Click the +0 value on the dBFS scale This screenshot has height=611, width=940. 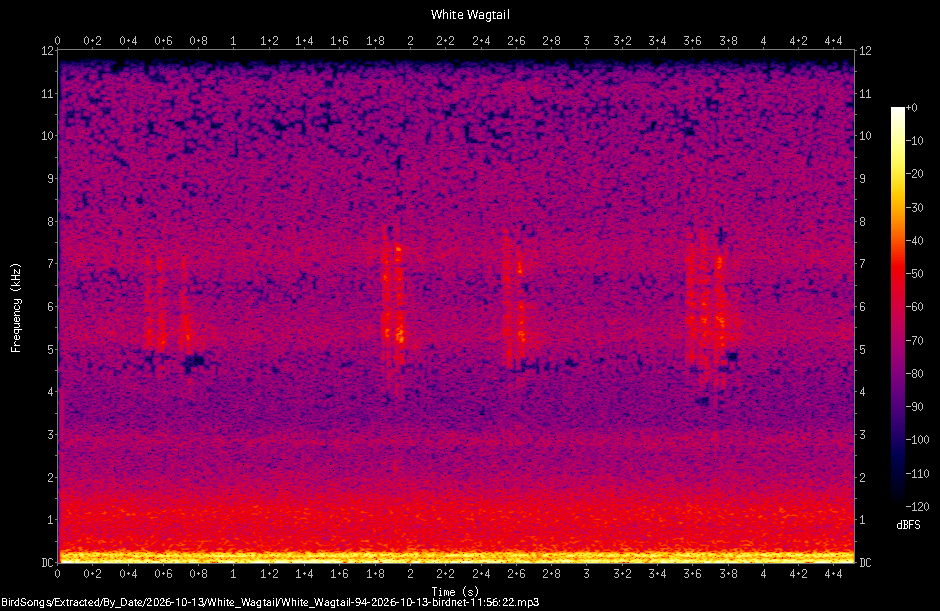[x=911, y=108]
